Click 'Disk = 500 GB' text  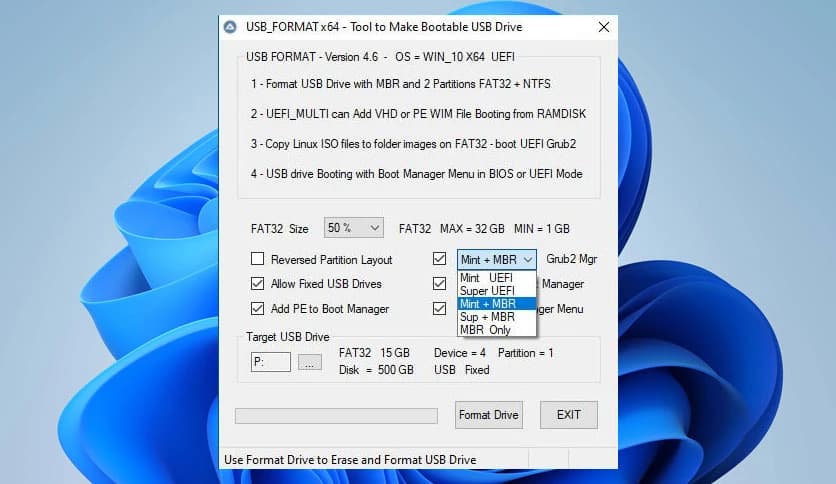coord(376,370)
